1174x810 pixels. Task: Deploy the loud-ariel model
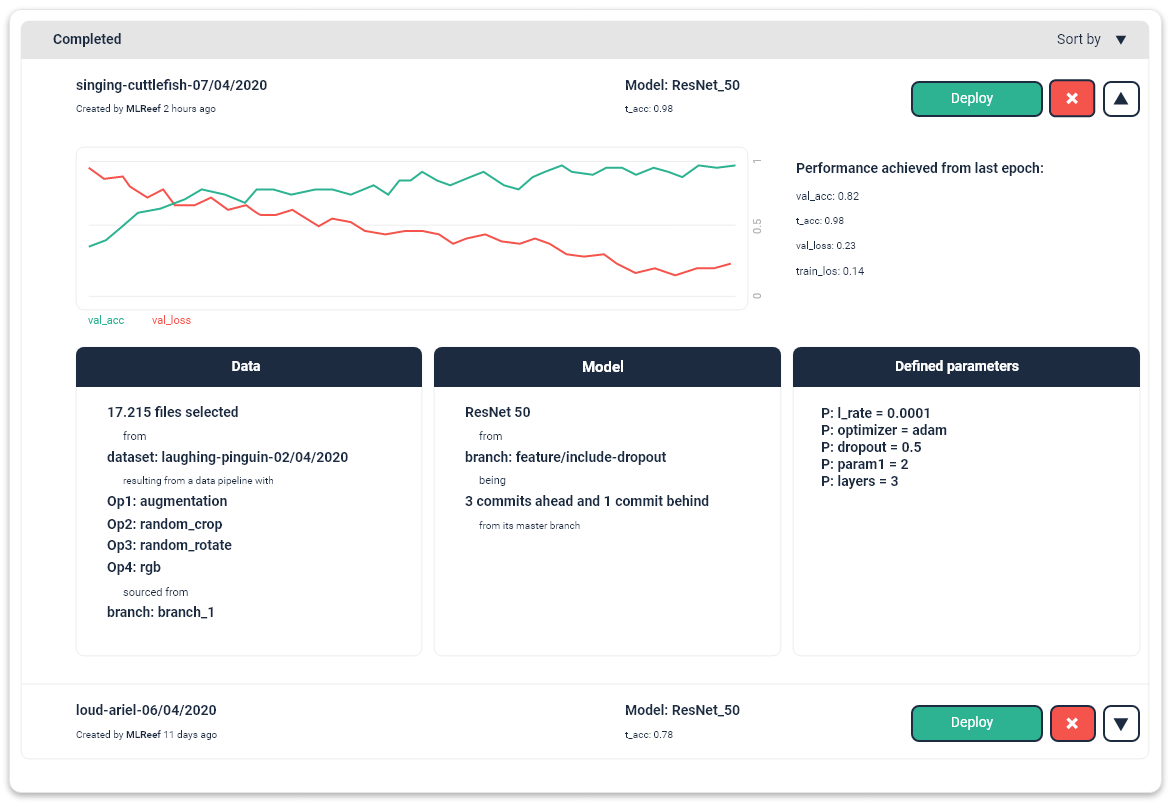[x=976, y=723]
